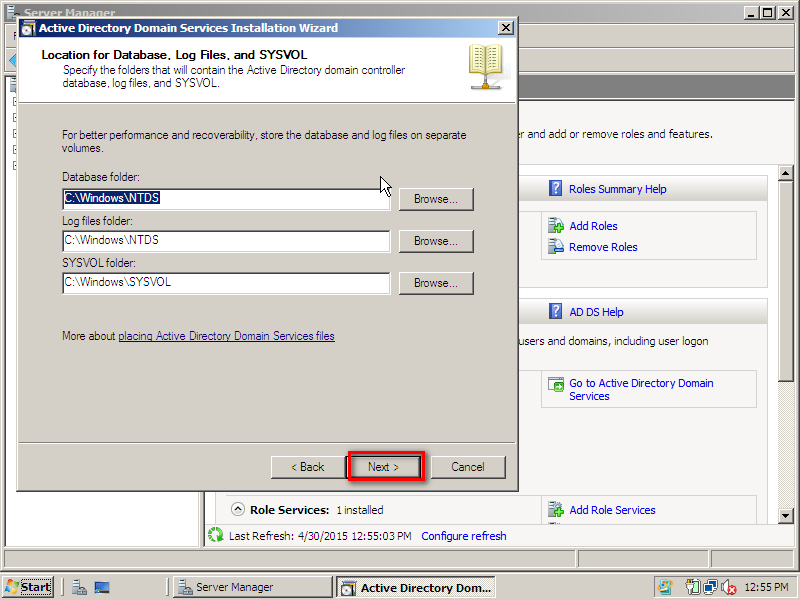Close the AD DS Installation Wizard dialog
This screenshot has width=800, height=600.
tap(505, 28)
